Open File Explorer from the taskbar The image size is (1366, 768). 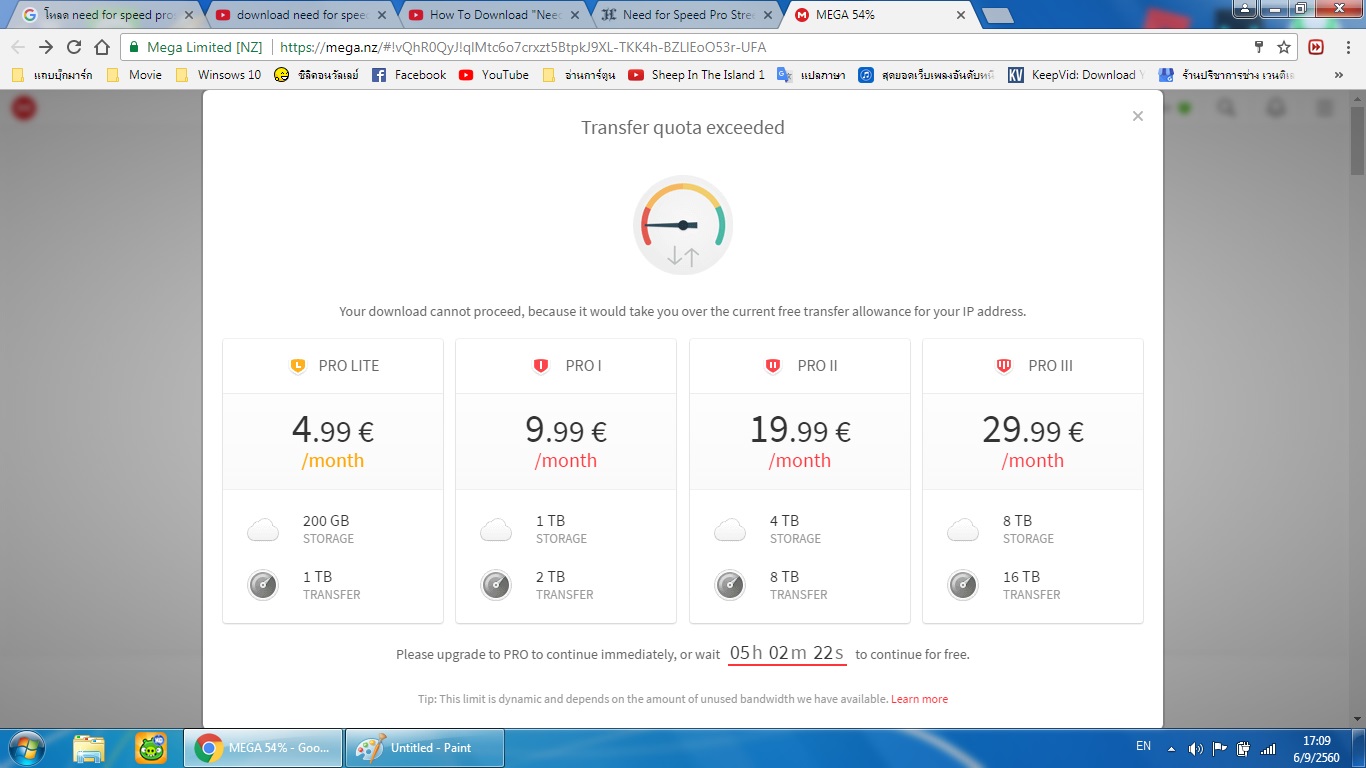click(x=89, y=748)
